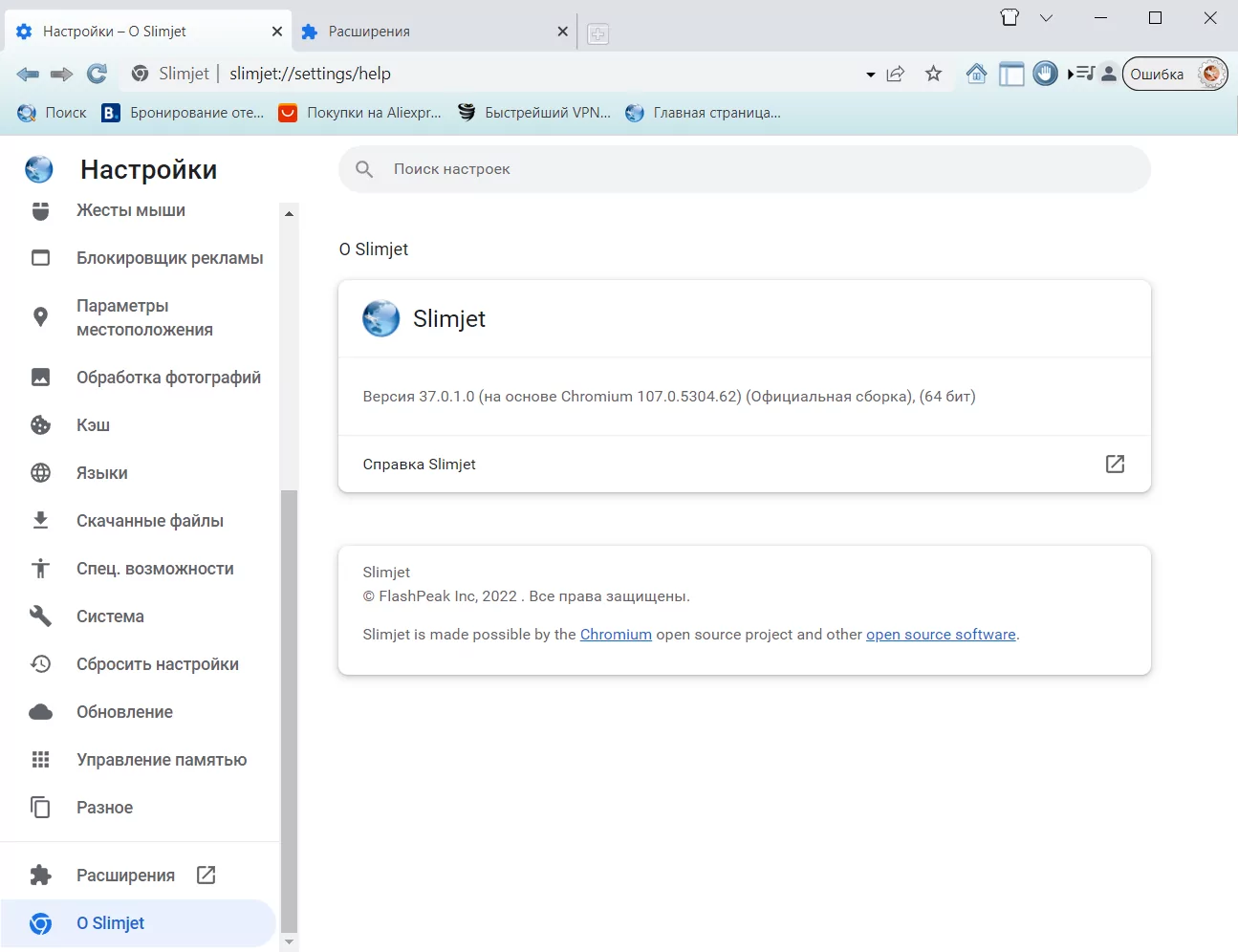The width and height of the screenshot is (1238, 952).
Task: Switch to the Расширения tab
Action: coord(433,32)
